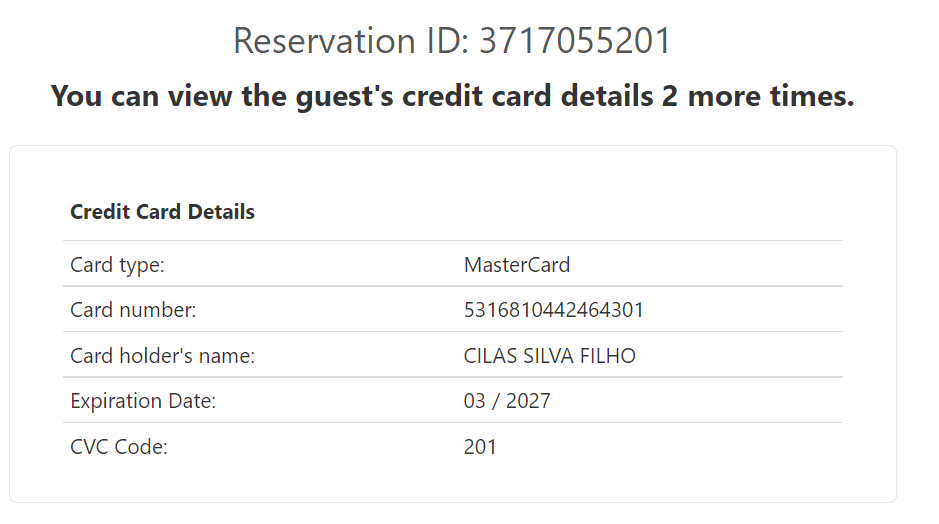The image size is (939, 524).
Task: Click the "Card type:" label
Action: click(117, 265)
